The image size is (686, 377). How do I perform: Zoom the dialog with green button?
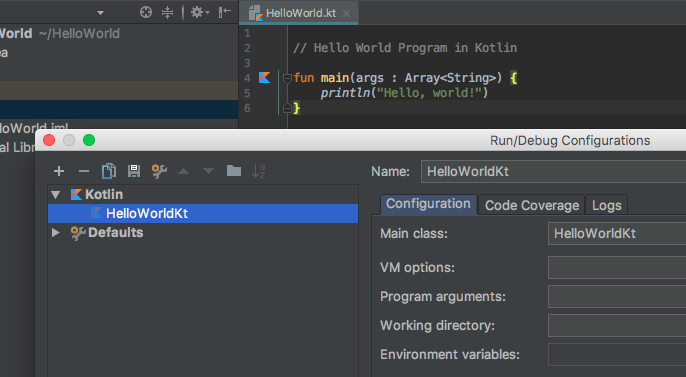click(89, 140)
